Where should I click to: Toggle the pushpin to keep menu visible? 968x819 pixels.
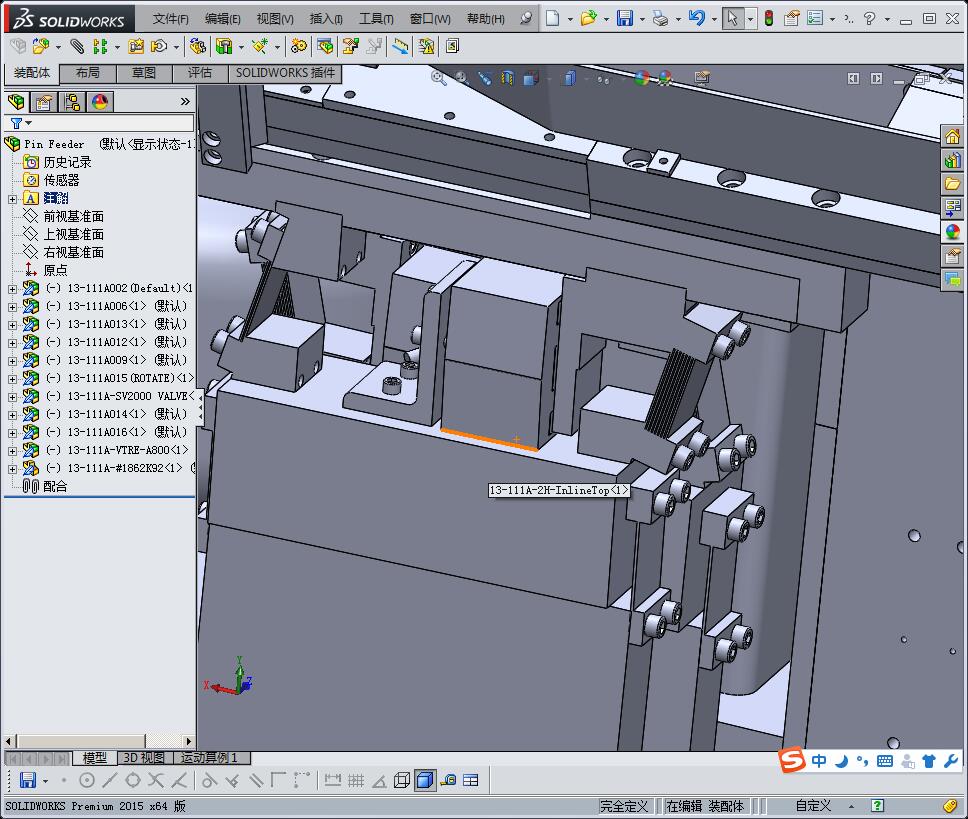[526, 19]
